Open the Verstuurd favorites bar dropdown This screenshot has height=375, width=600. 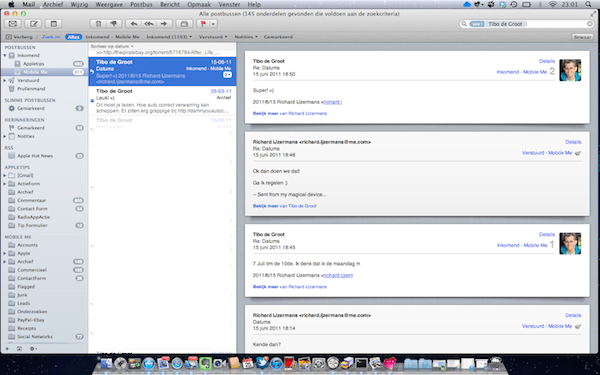213,37
